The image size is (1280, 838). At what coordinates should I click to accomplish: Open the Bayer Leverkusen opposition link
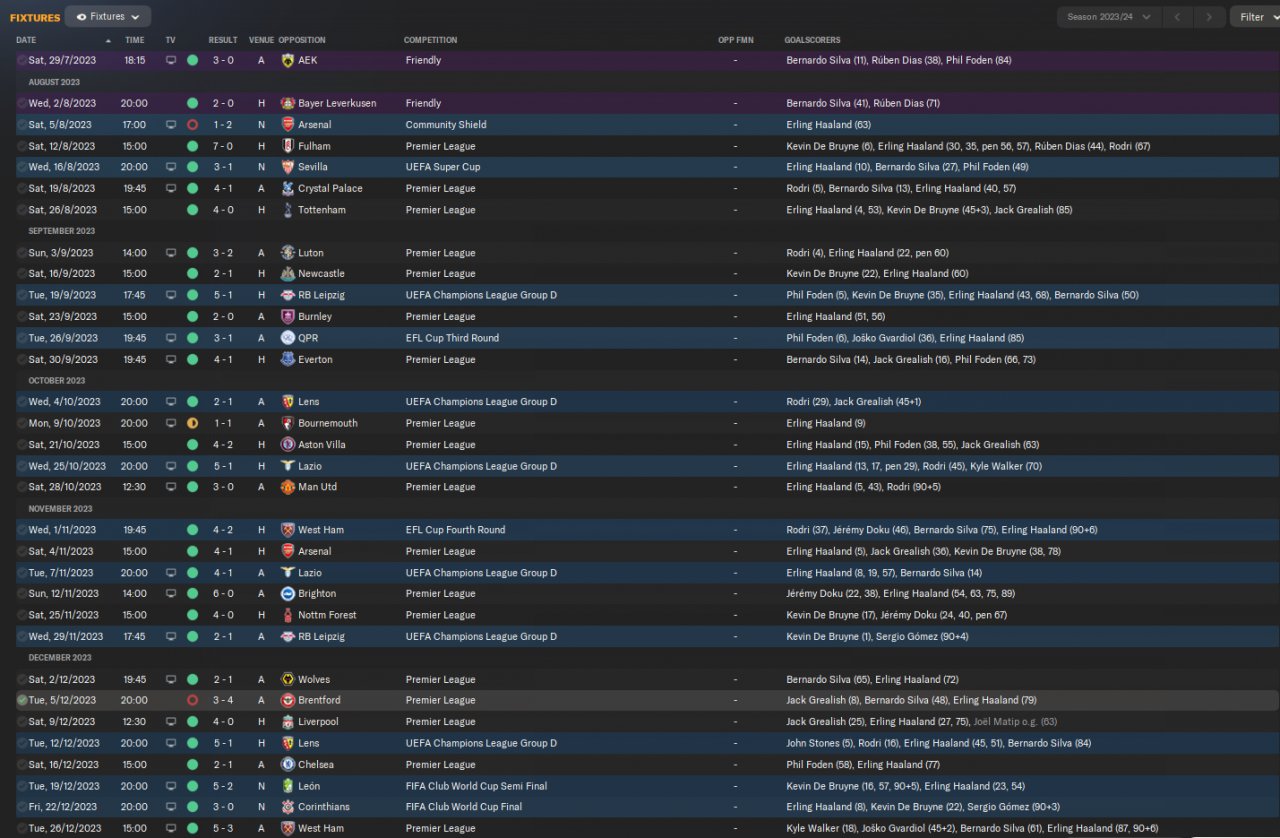point(337,103)
